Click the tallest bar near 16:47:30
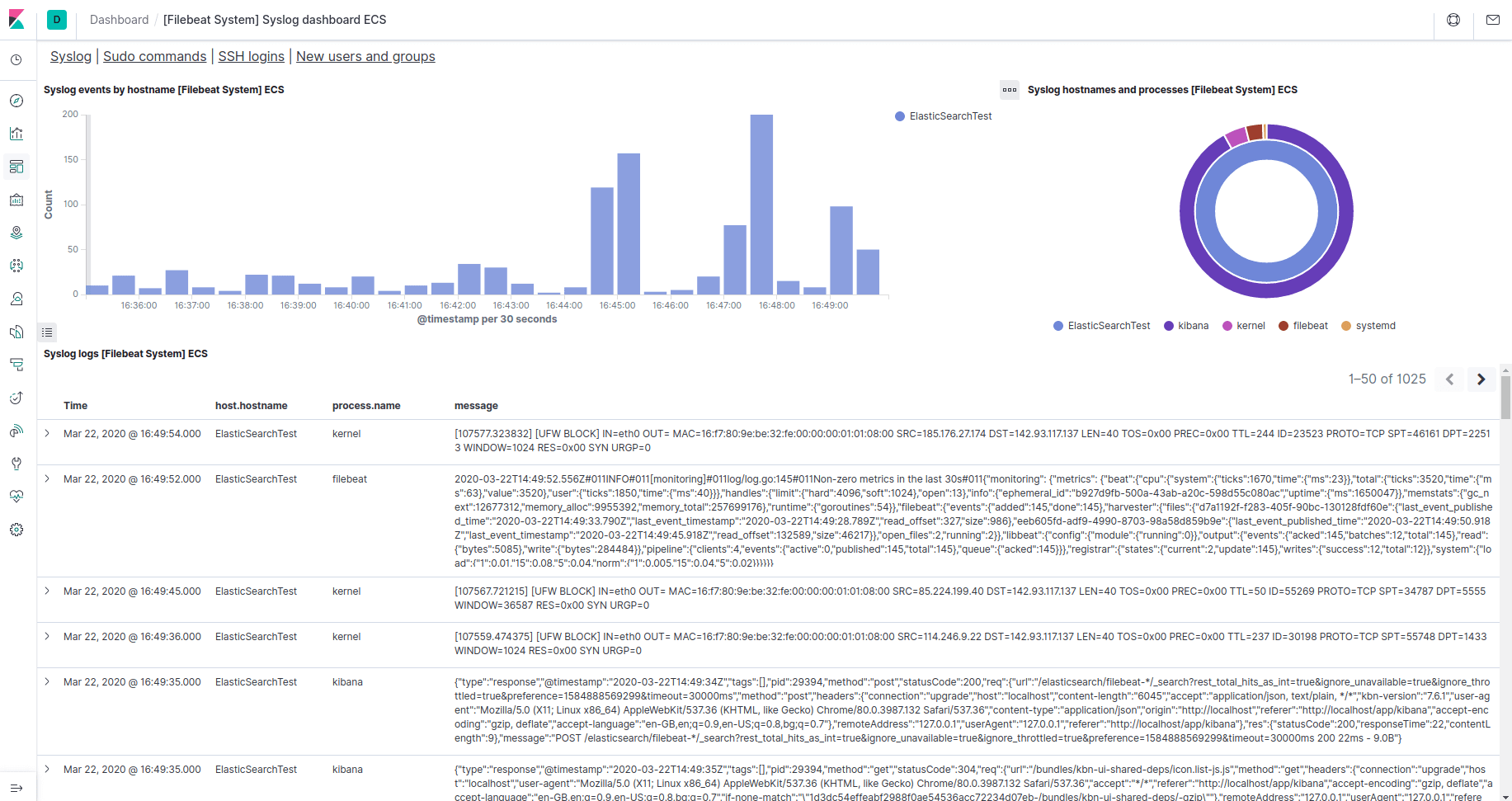 761,205
